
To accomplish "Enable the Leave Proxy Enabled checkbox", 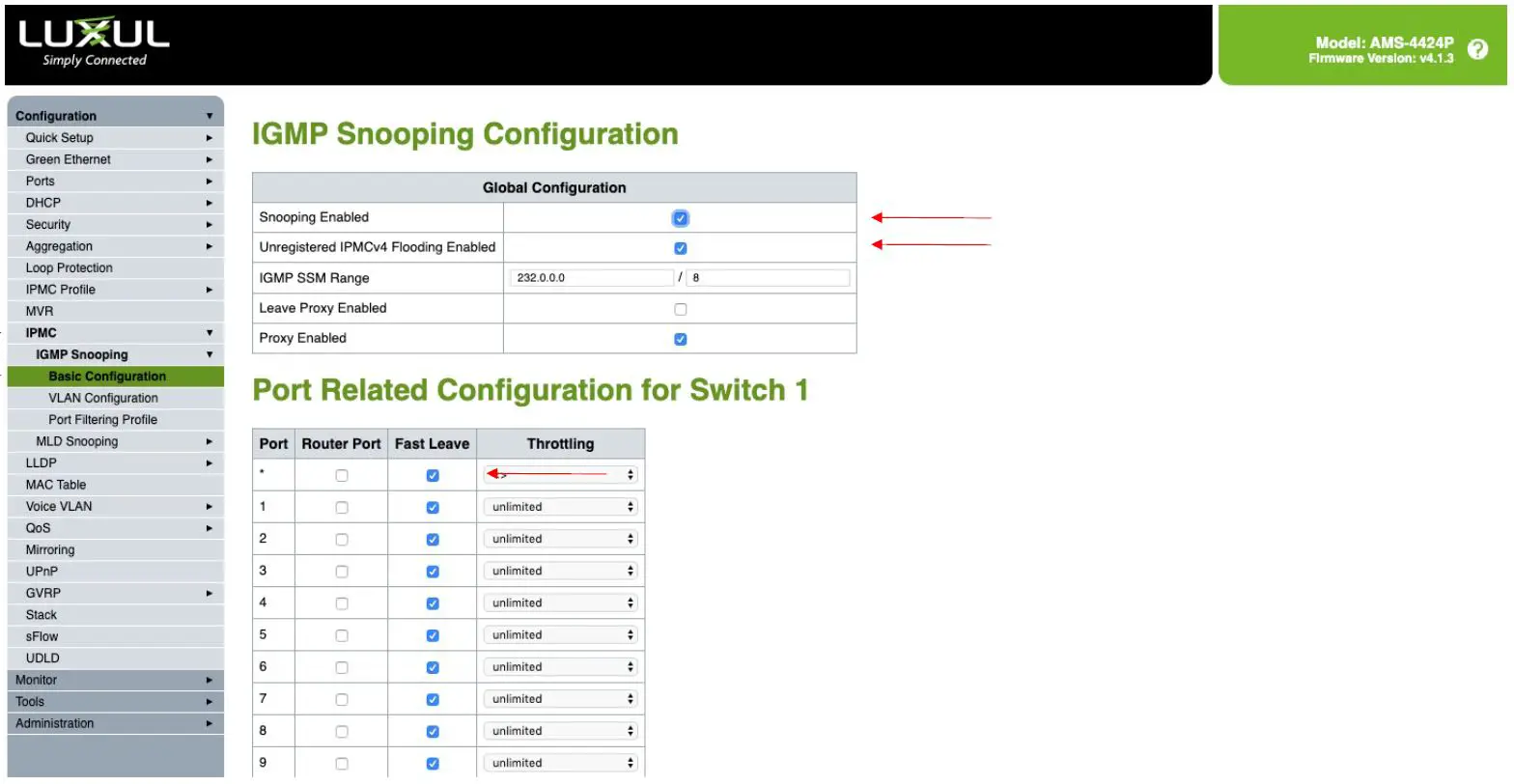I will [x=681, y=309].
